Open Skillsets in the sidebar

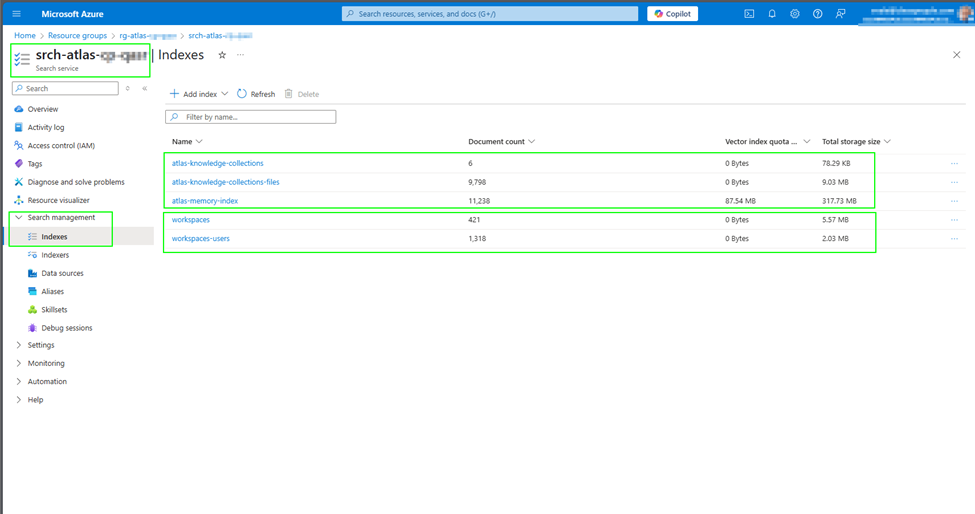(x=54, y=310)
